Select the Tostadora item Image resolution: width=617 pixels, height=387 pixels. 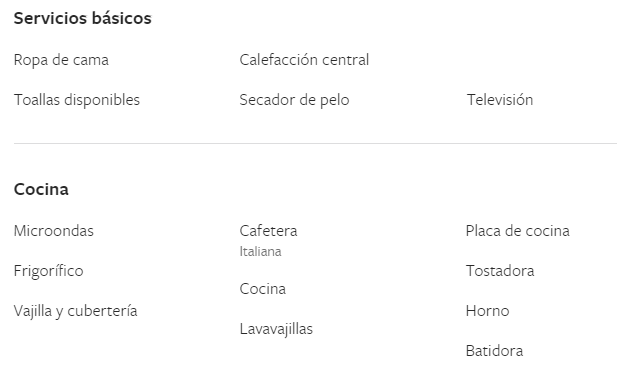point(500,271)
